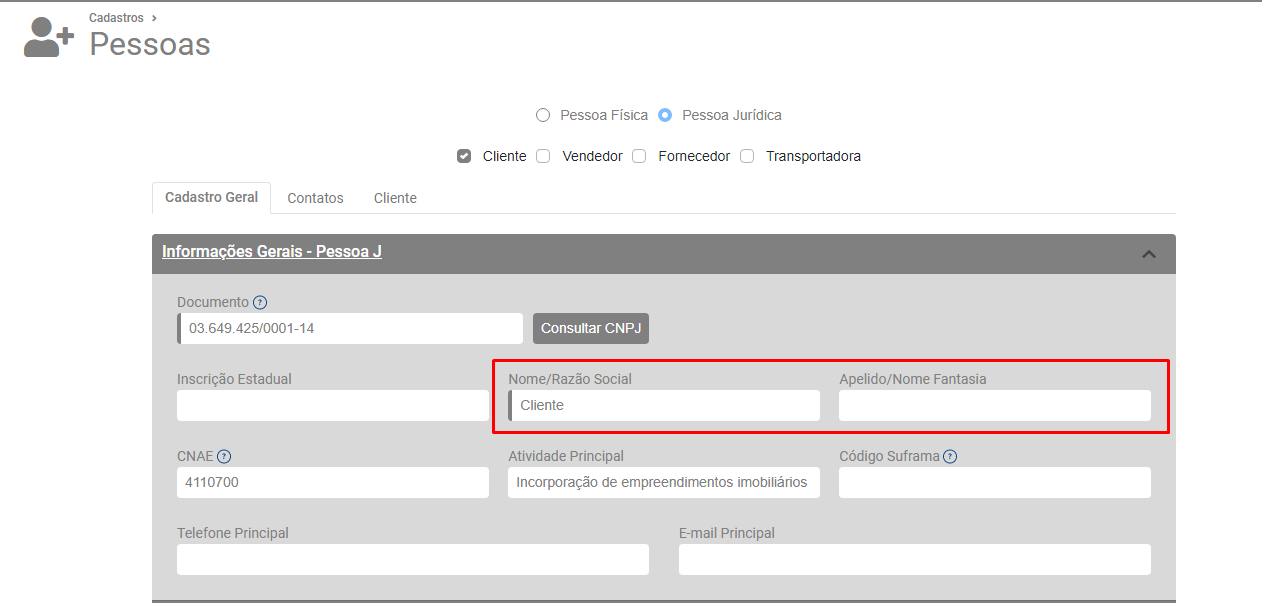
Task: Click the CNAE help question icon
Action: pos(224,456)
